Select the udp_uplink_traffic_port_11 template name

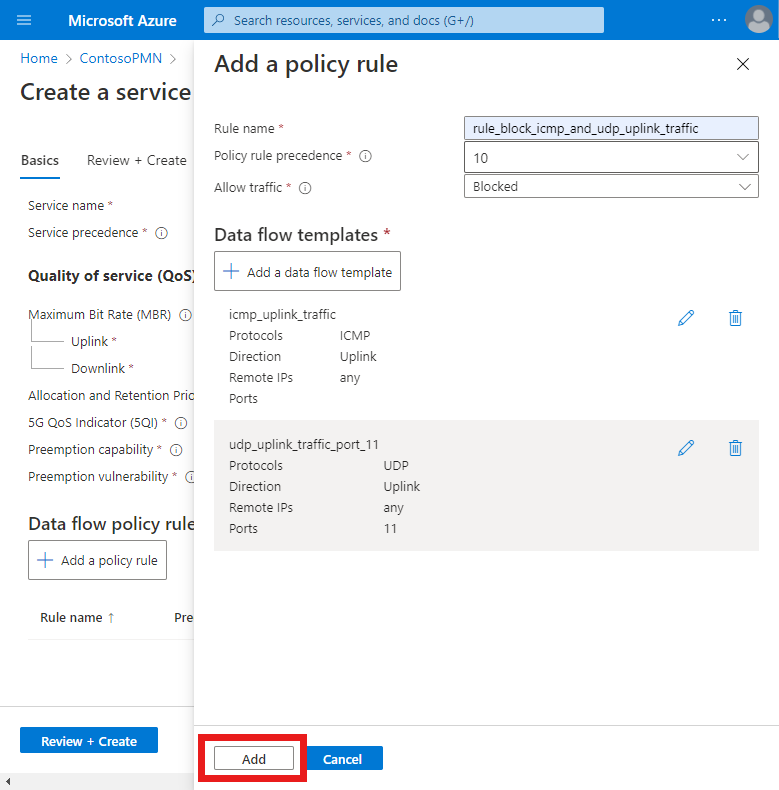[304, 444]
